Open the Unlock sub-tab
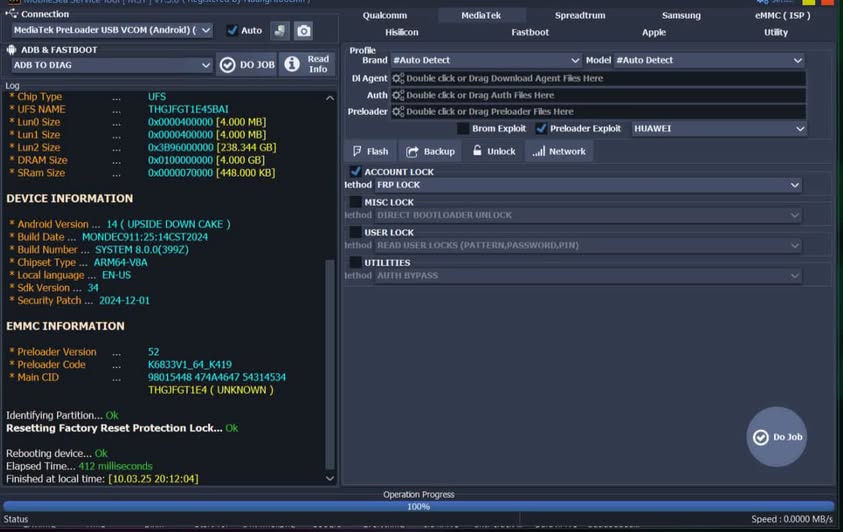 [494, 152]
